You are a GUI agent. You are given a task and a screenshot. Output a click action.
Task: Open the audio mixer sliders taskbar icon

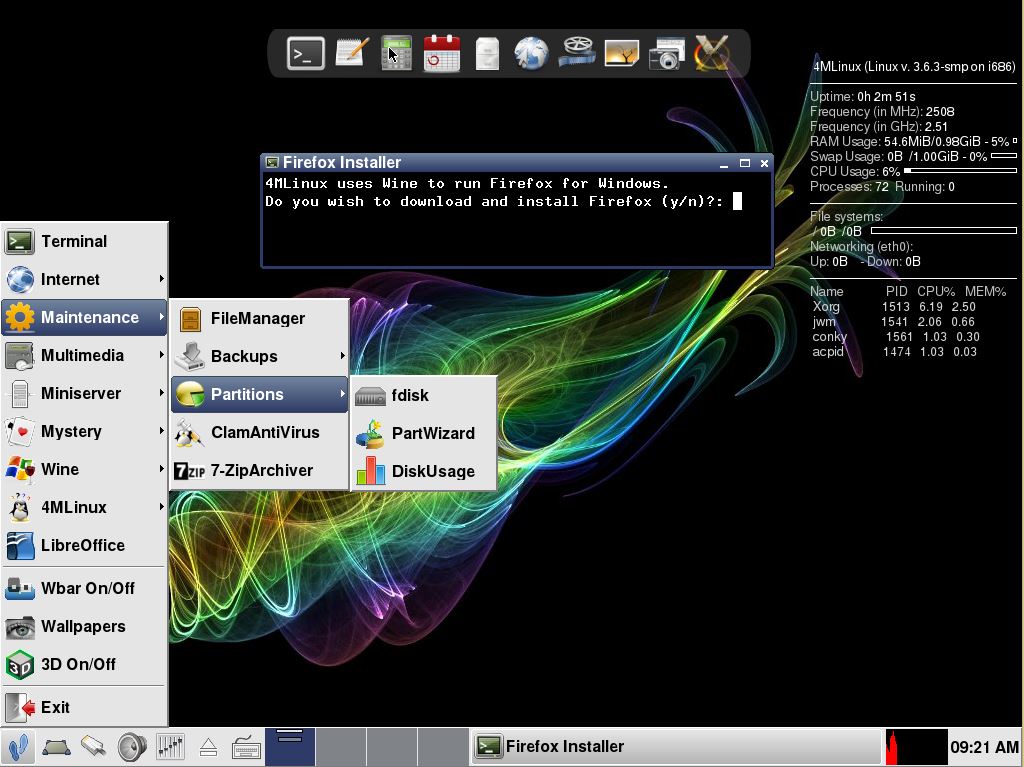[x=170, y=747]
